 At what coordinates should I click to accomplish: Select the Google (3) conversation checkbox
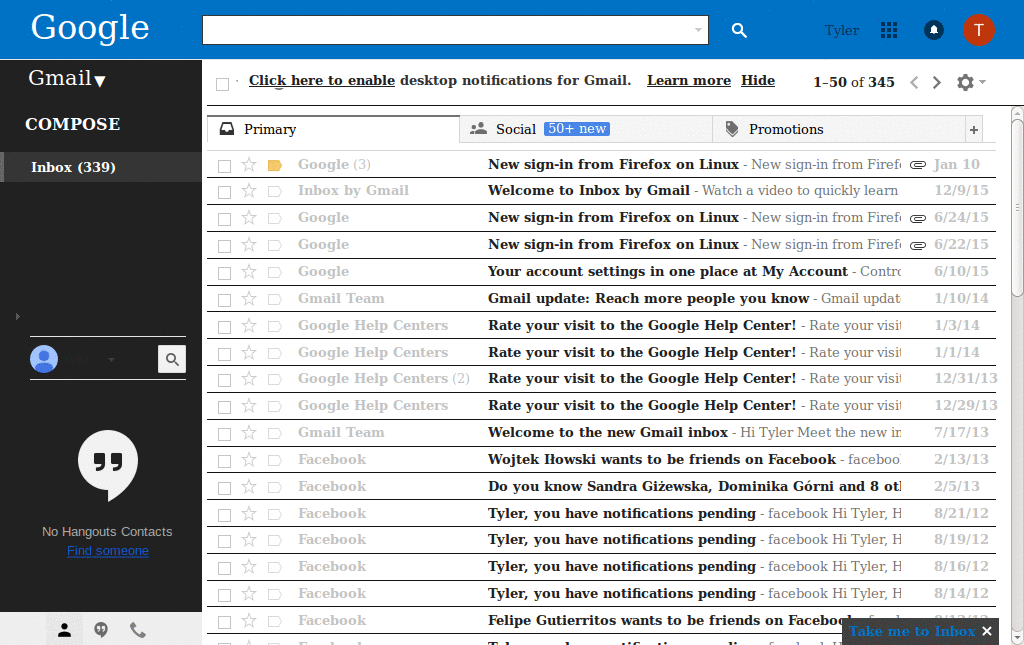tap(225, 166)
